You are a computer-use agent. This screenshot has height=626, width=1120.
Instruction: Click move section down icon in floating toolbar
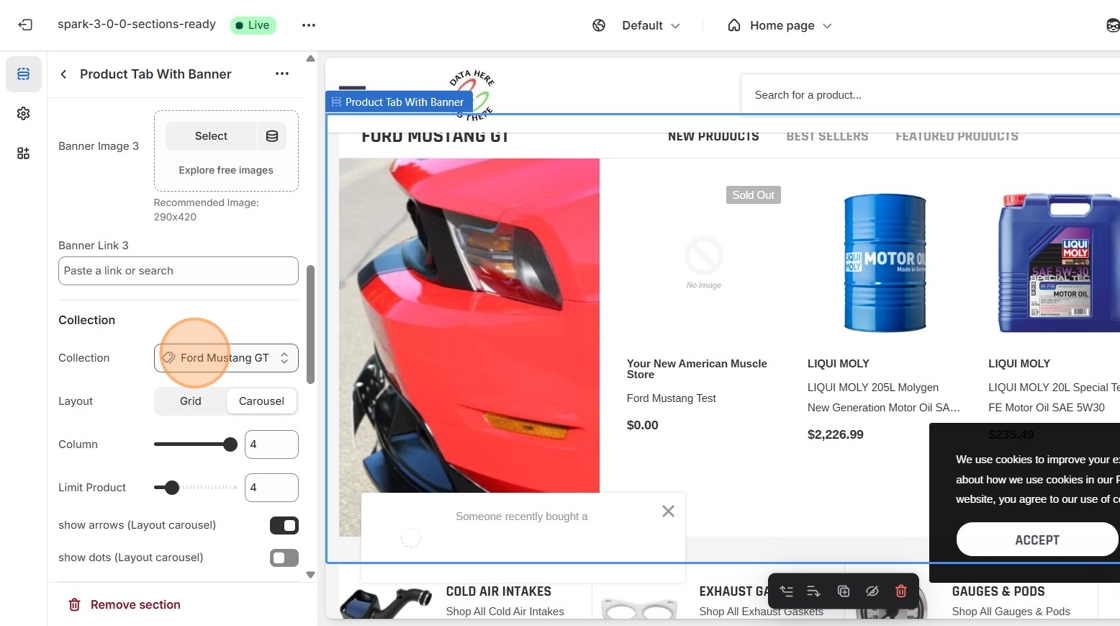814,591
